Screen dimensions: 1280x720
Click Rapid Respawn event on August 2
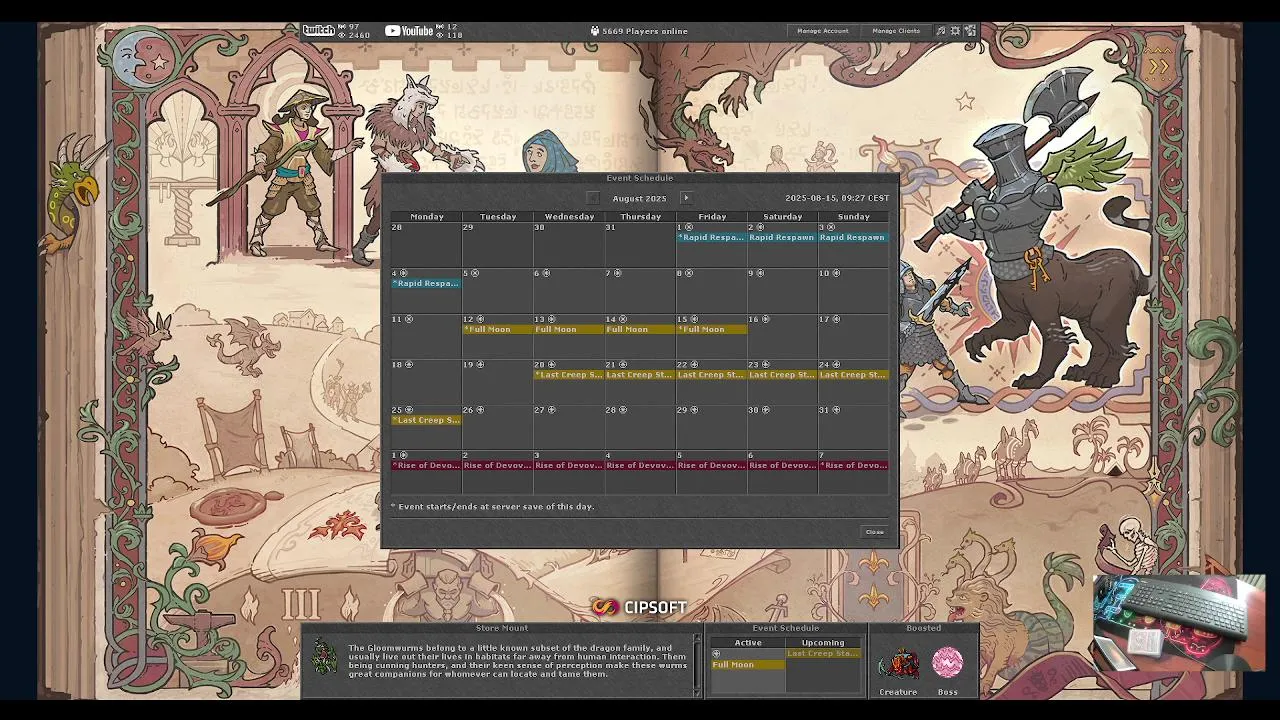[782, 238]
